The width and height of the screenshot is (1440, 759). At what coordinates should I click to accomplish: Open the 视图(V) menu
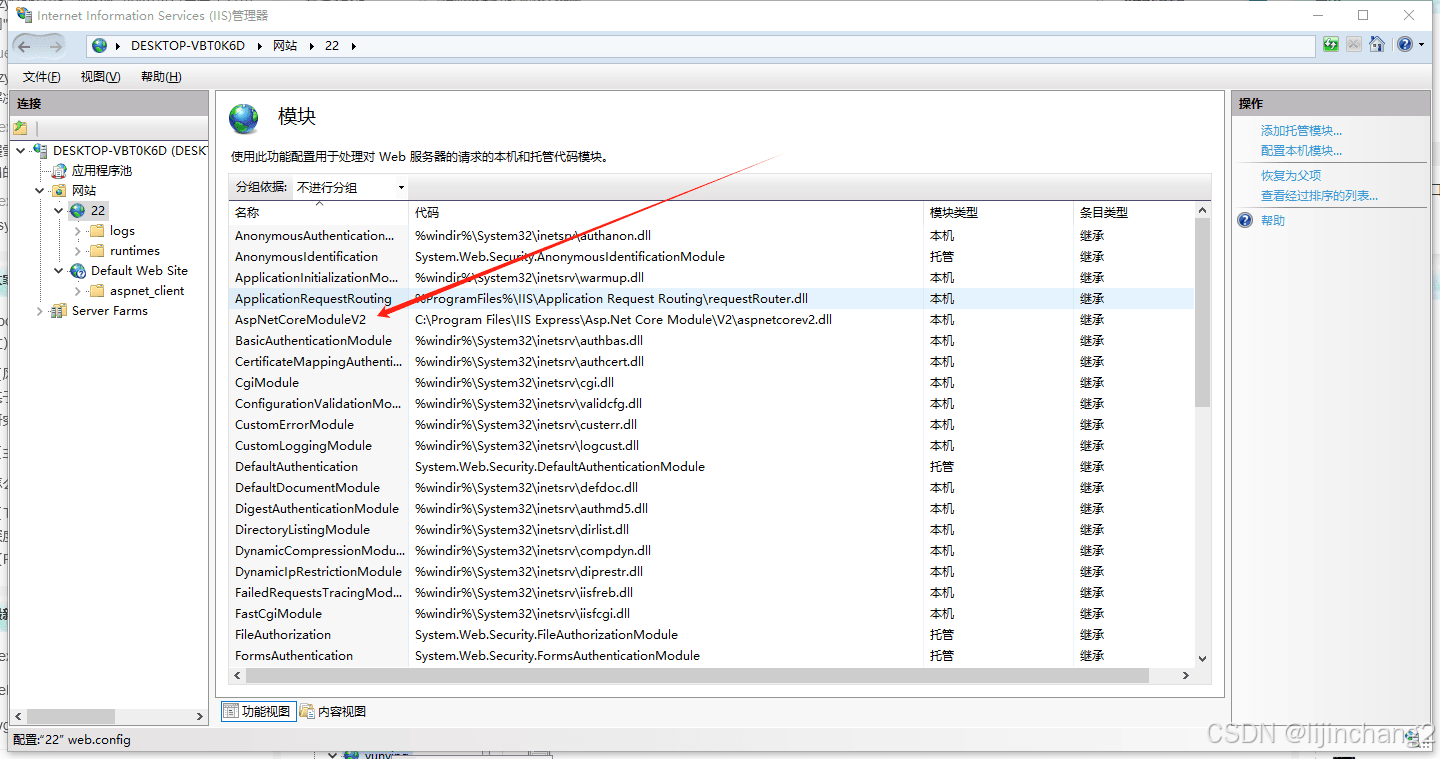click(x=100, y=77)
